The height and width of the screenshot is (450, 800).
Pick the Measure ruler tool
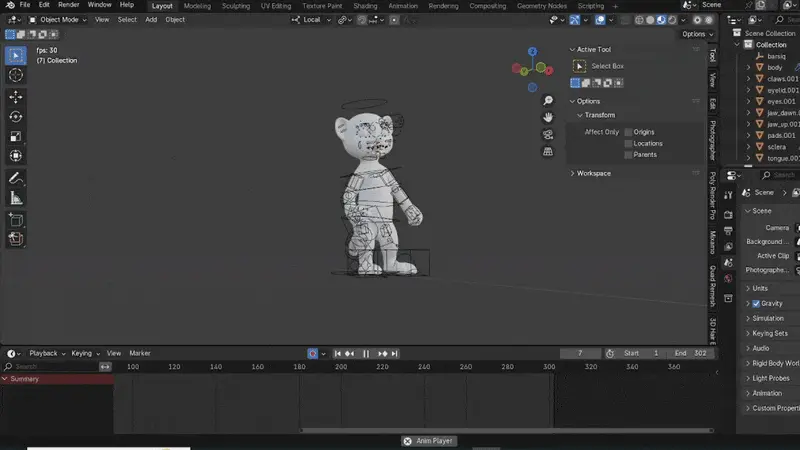(x=16, y=198)
